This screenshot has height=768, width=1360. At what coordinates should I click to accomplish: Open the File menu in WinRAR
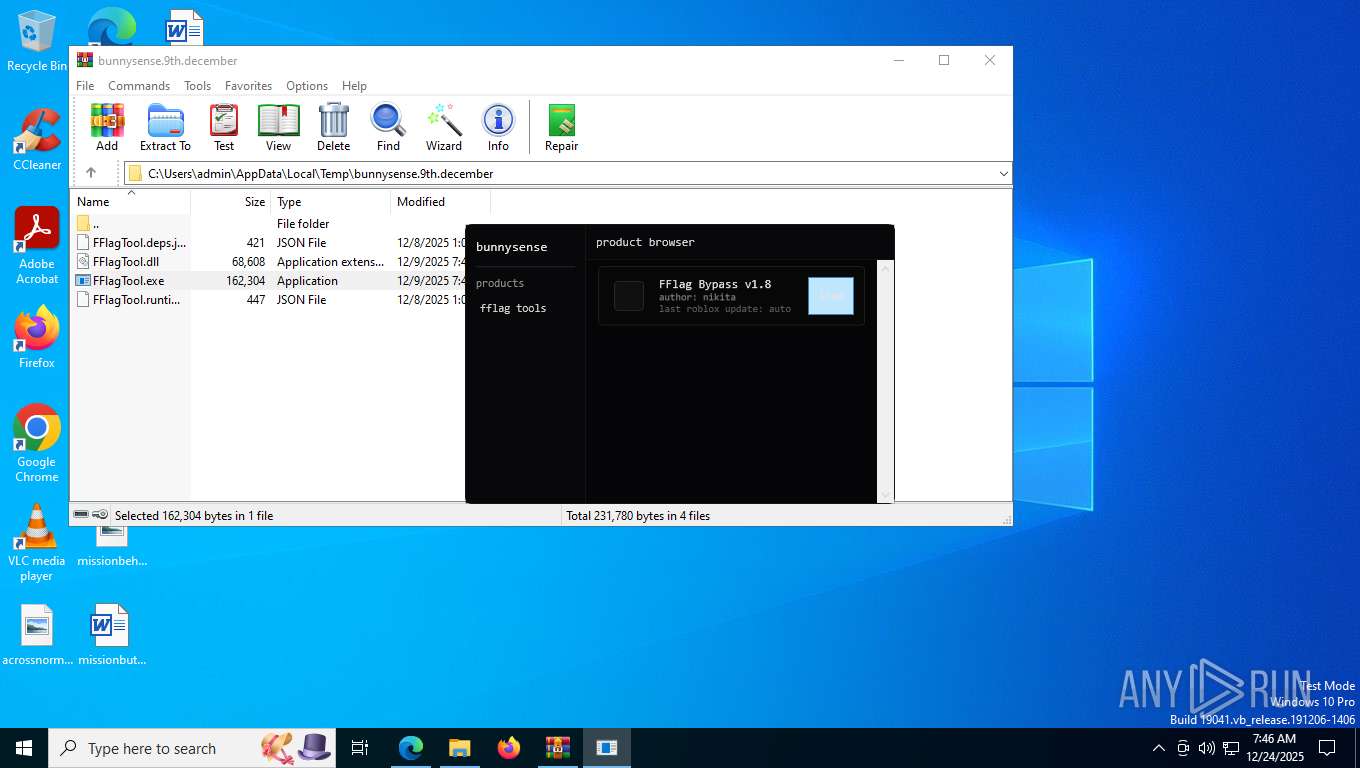pos(85,86)
